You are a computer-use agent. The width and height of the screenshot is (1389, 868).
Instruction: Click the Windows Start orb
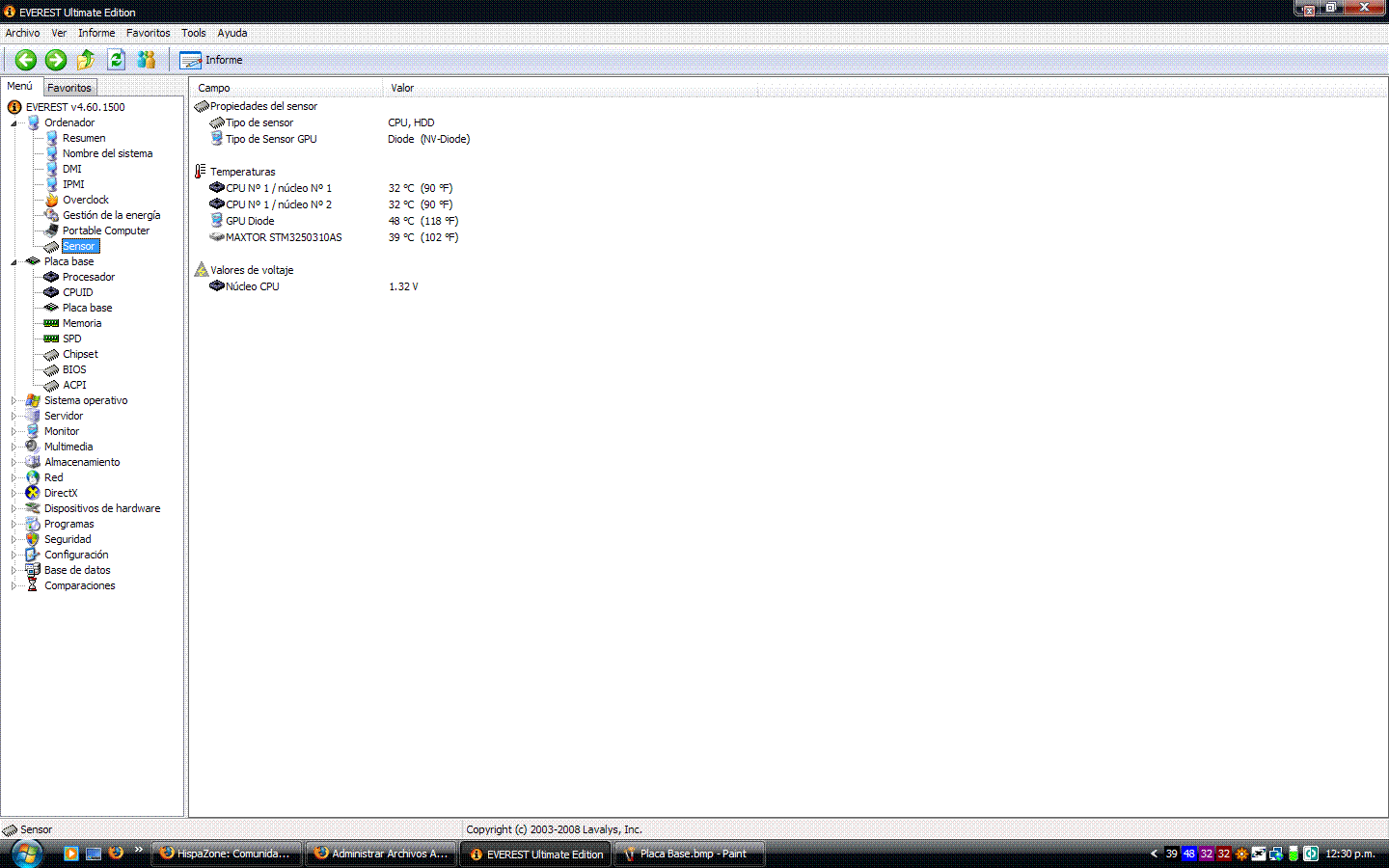tap(26, 854)
